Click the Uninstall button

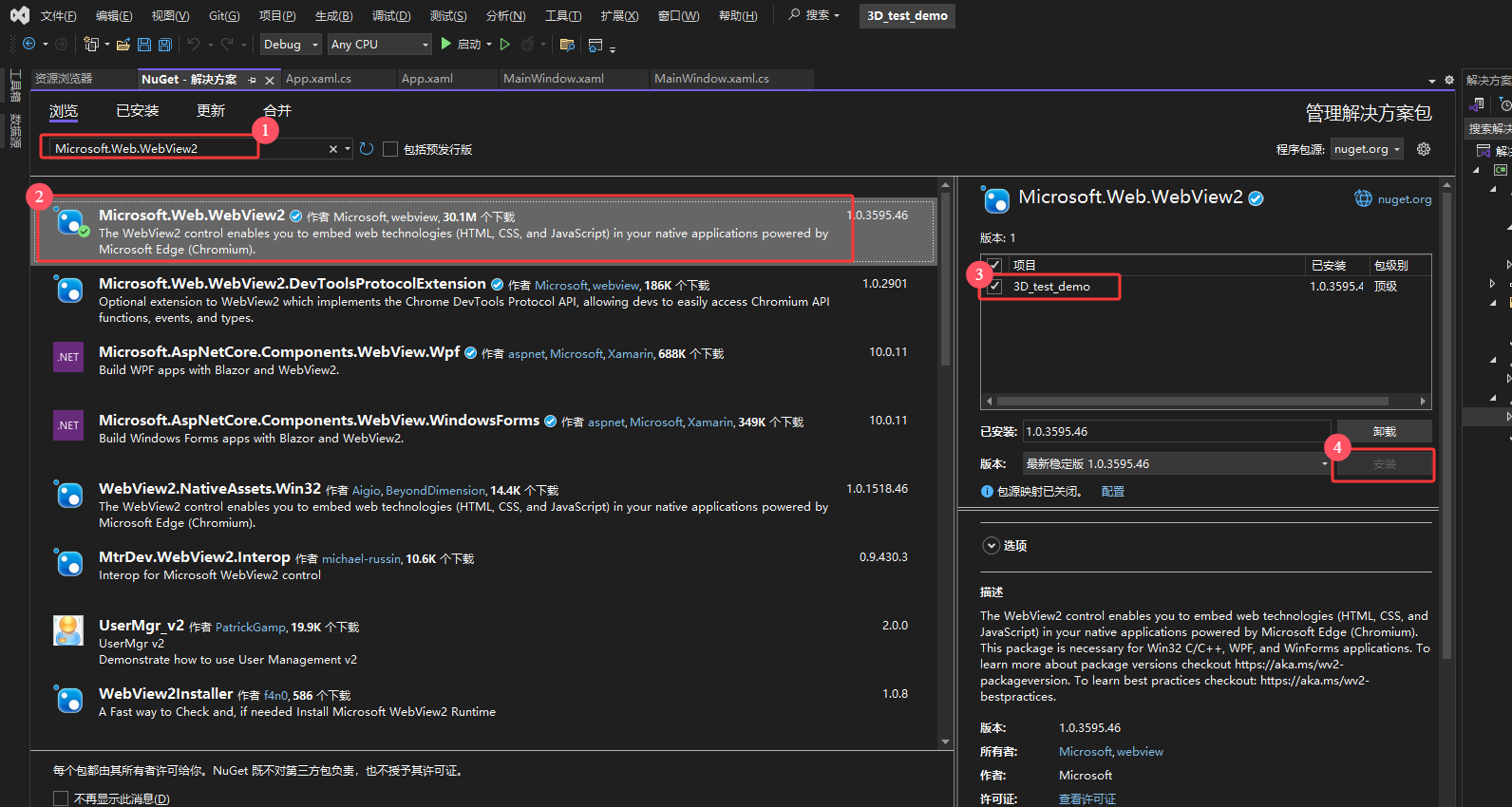click(x=1384, y=432)
